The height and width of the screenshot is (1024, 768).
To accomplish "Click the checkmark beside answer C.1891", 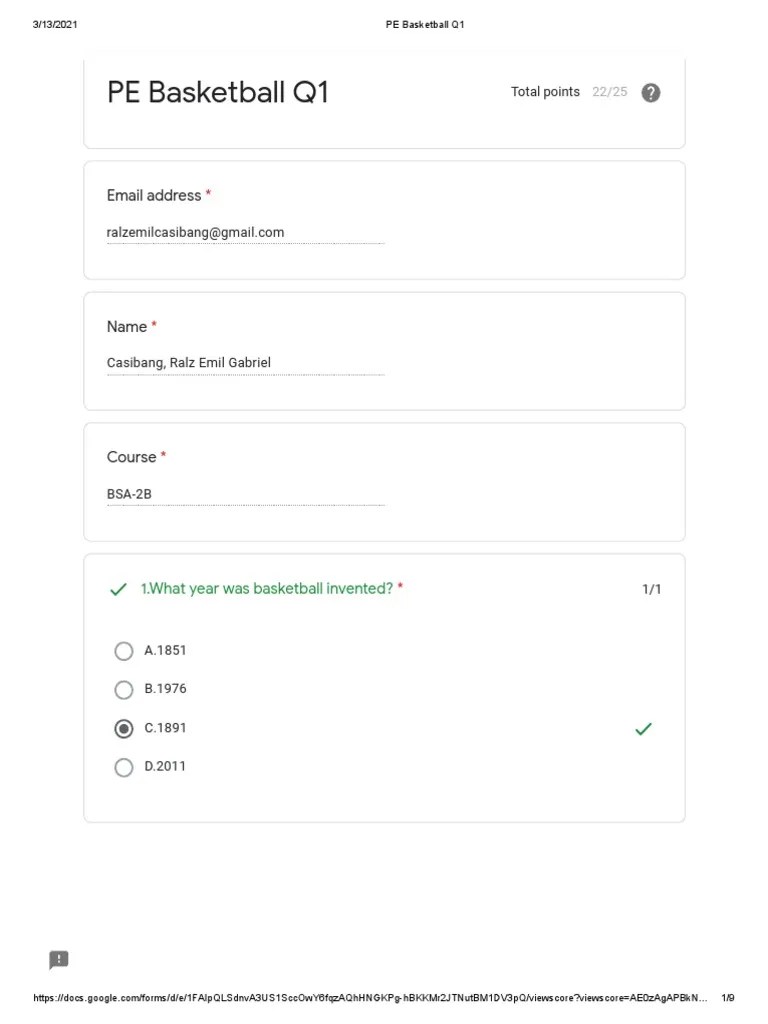I will tap(643, 729).
